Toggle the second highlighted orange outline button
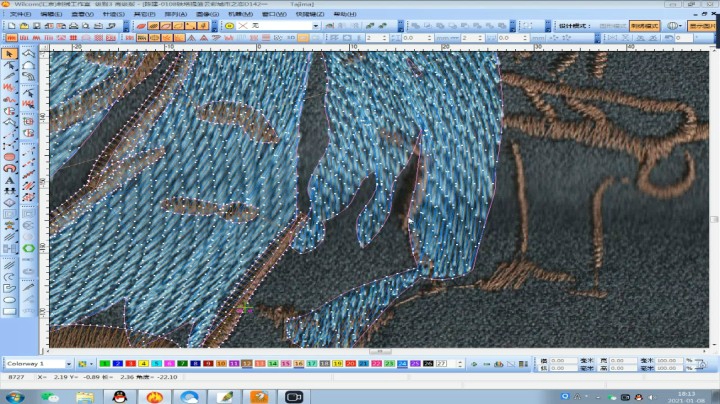Image resolution: width=720 pixels, height=404 pixels. pyautogui.click(x=166, y=26)
